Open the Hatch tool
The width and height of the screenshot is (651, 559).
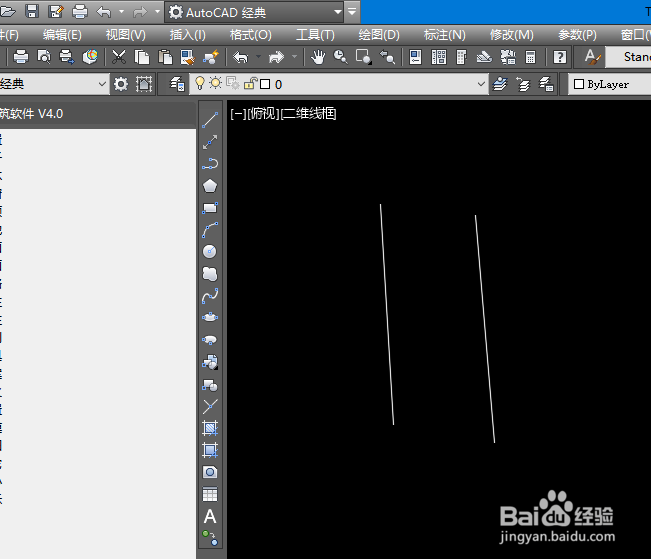(x=210, y=428)
